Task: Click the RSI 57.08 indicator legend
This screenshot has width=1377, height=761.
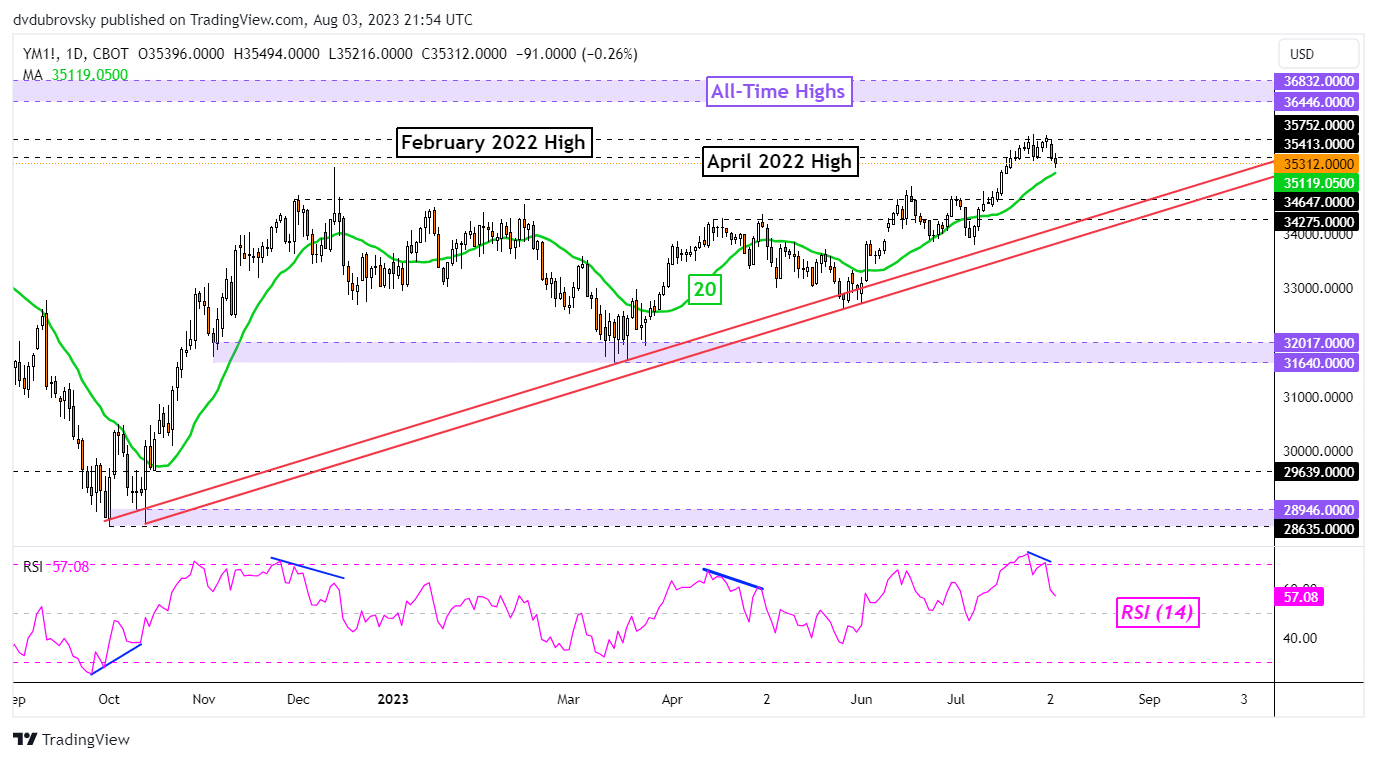Action: click(x=56, y=567)
